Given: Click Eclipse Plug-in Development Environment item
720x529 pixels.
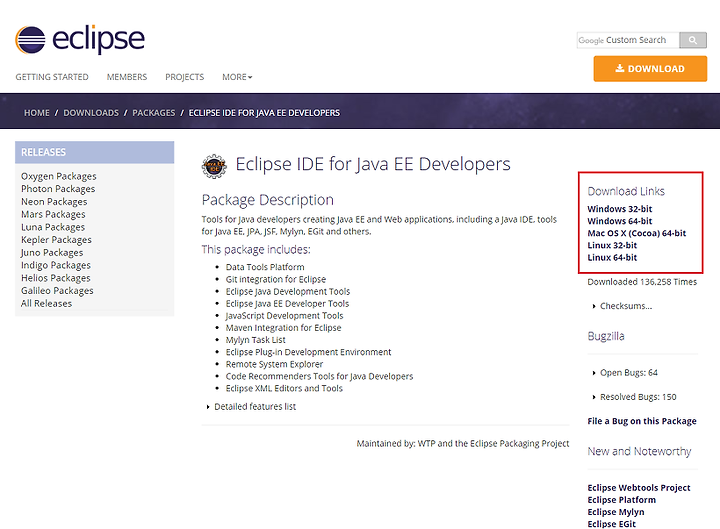Looking at the screenshot, I should click(308, 352).
